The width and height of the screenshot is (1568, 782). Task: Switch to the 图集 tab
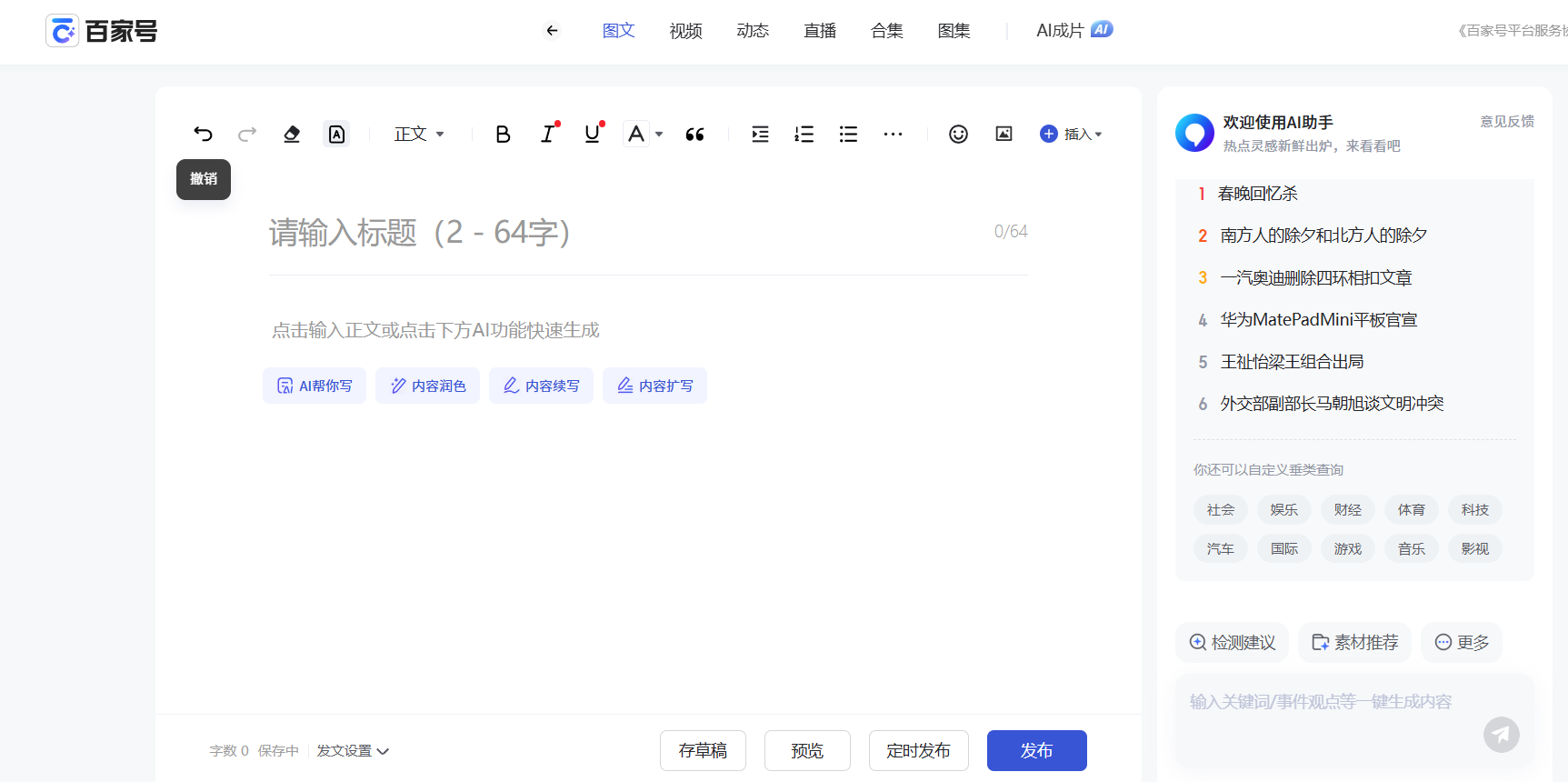pos(954,31)
